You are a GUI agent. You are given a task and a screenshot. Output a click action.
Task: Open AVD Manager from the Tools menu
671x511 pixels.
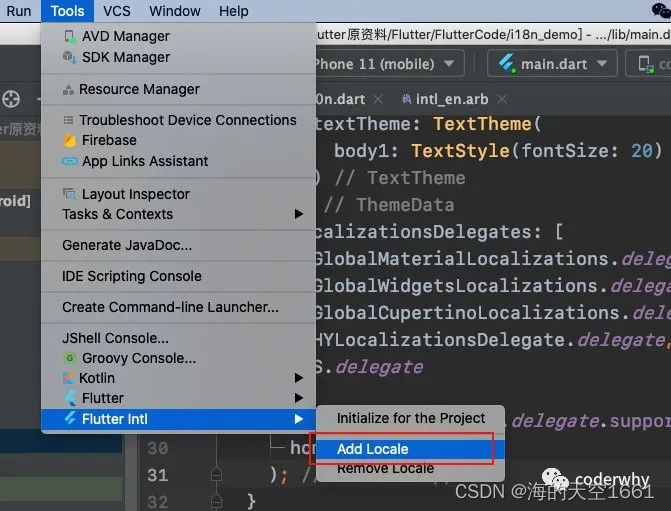(x=178, y=36)
